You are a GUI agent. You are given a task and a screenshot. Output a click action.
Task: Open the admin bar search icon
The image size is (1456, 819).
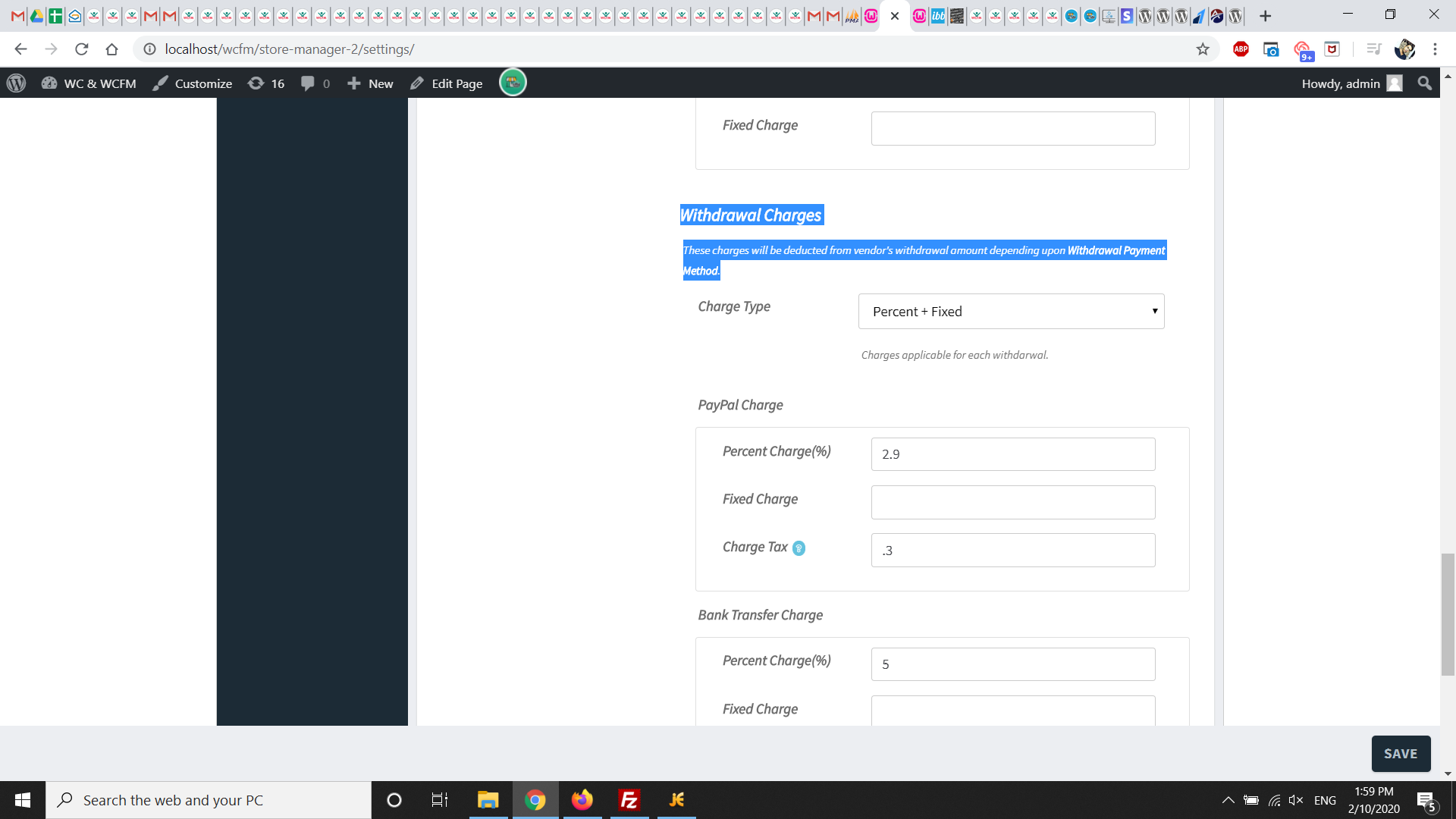tap(1424, 83)
